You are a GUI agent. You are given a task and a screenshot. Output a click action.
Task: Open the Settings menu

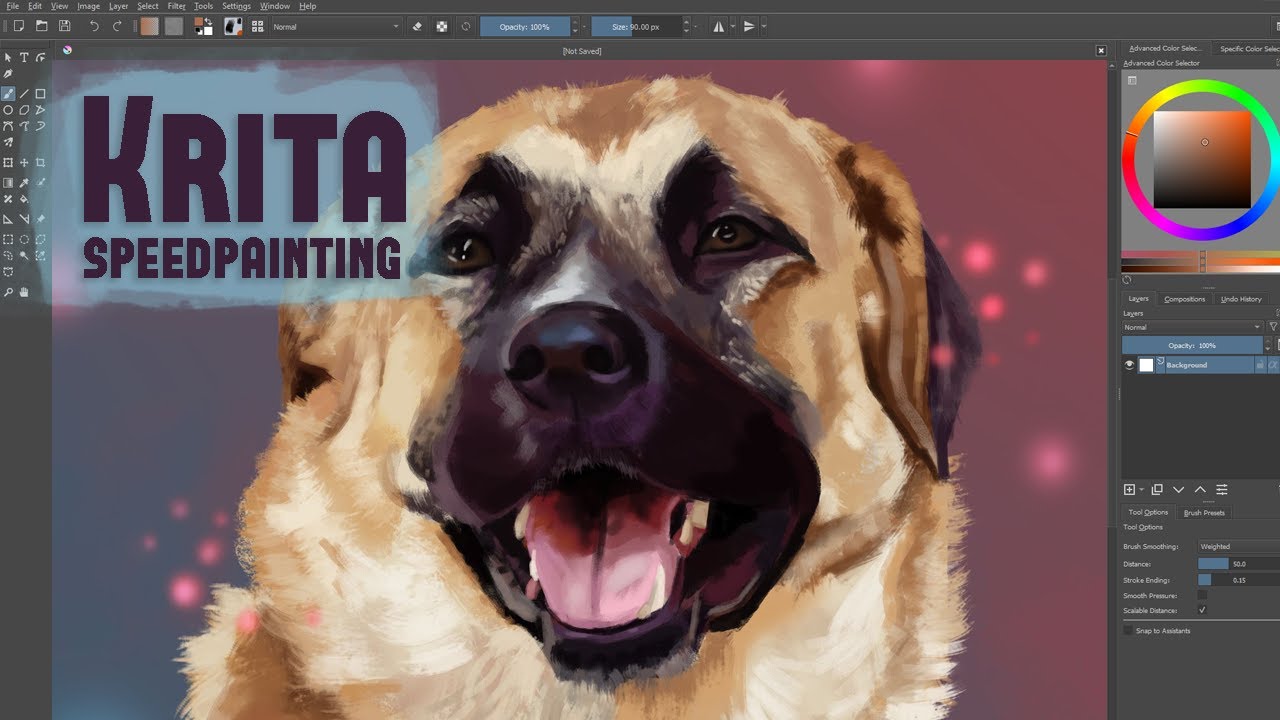tap(236, 6)
